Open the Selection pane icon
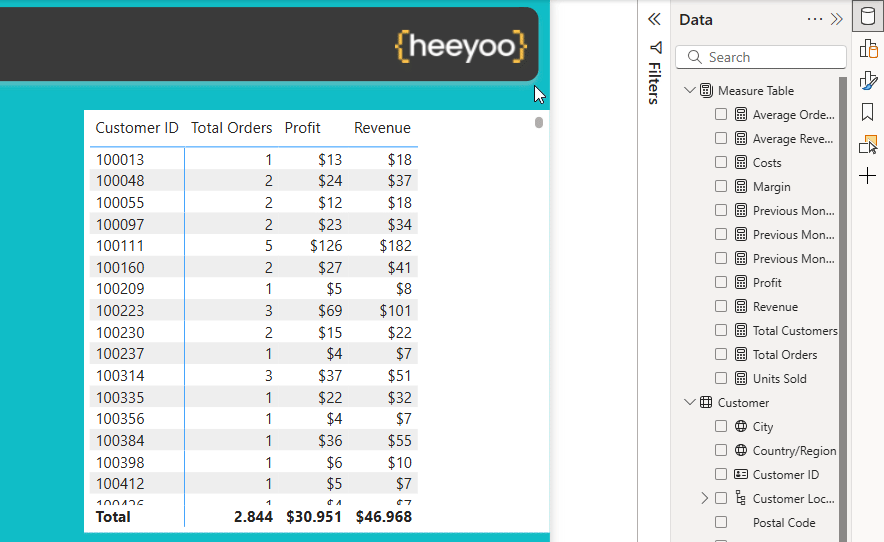Screen dimensions: 884x542 [868, 144]
